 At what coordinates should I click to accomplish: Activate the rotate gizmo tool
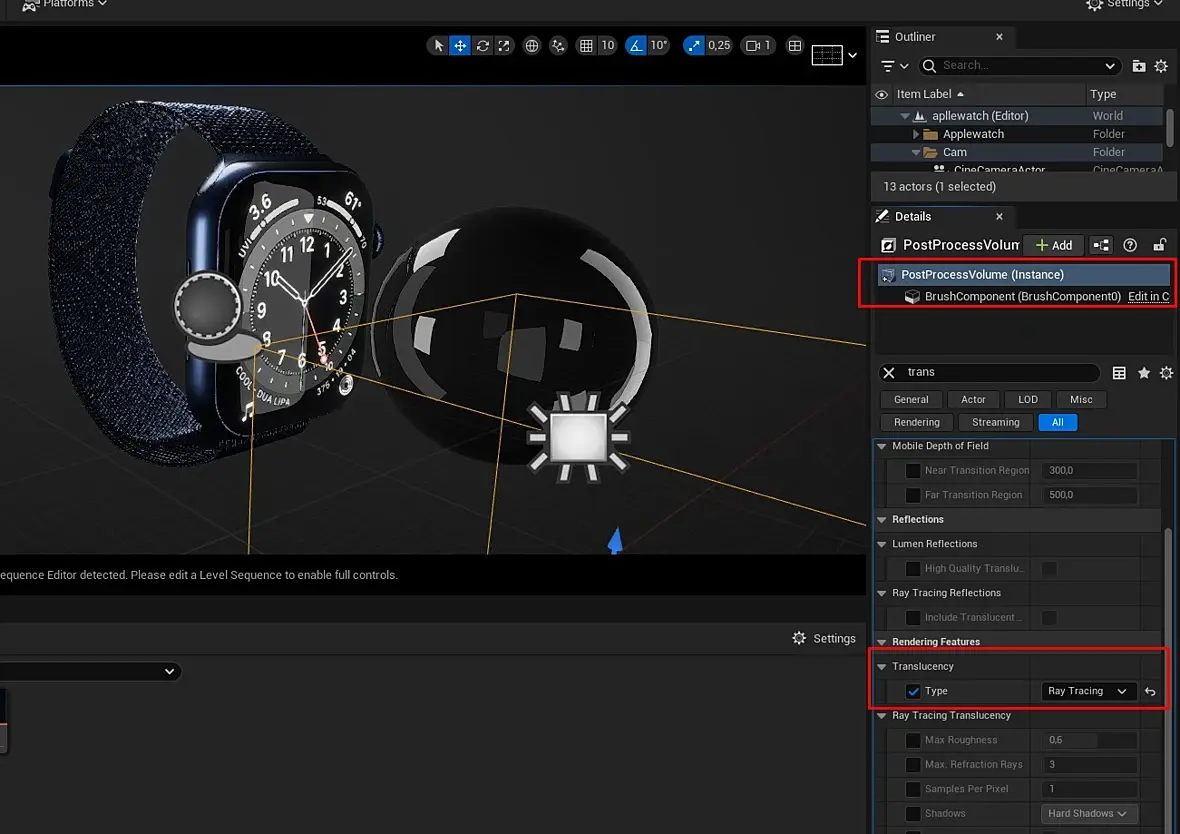(x=482, y=46)
